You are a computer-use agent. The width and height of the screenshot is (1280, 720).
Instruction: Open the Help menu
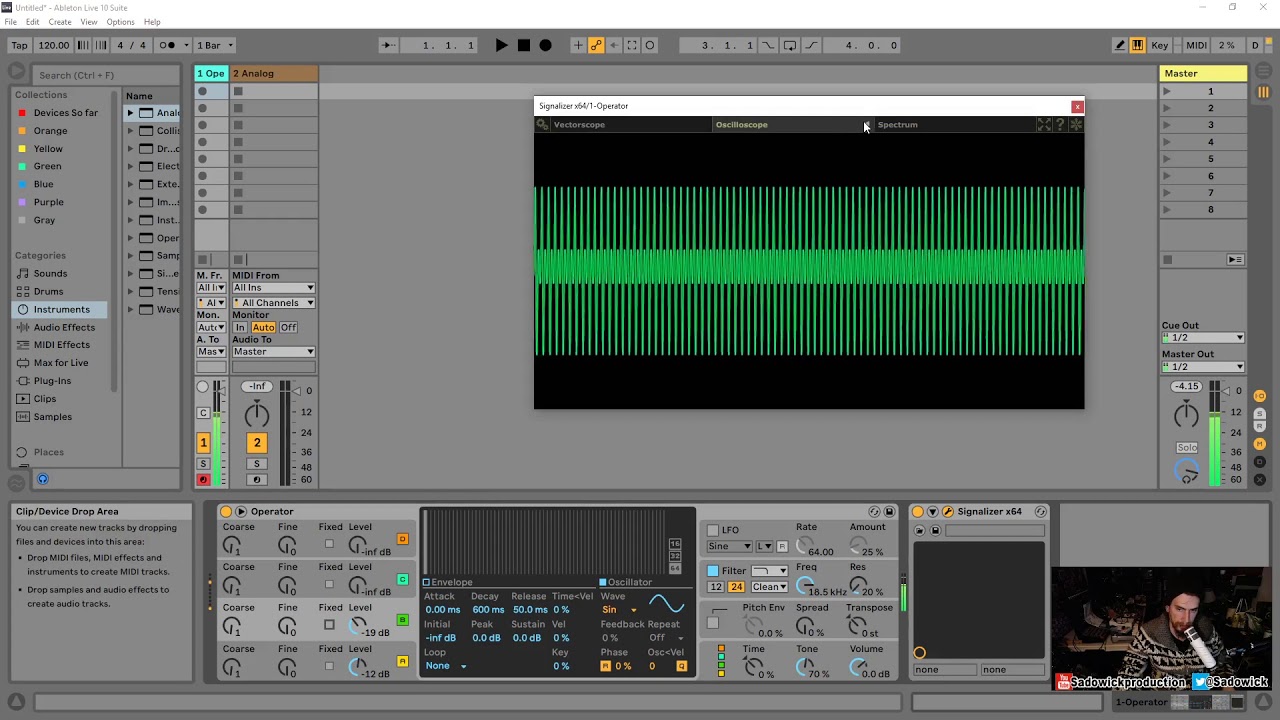[152, 22]
